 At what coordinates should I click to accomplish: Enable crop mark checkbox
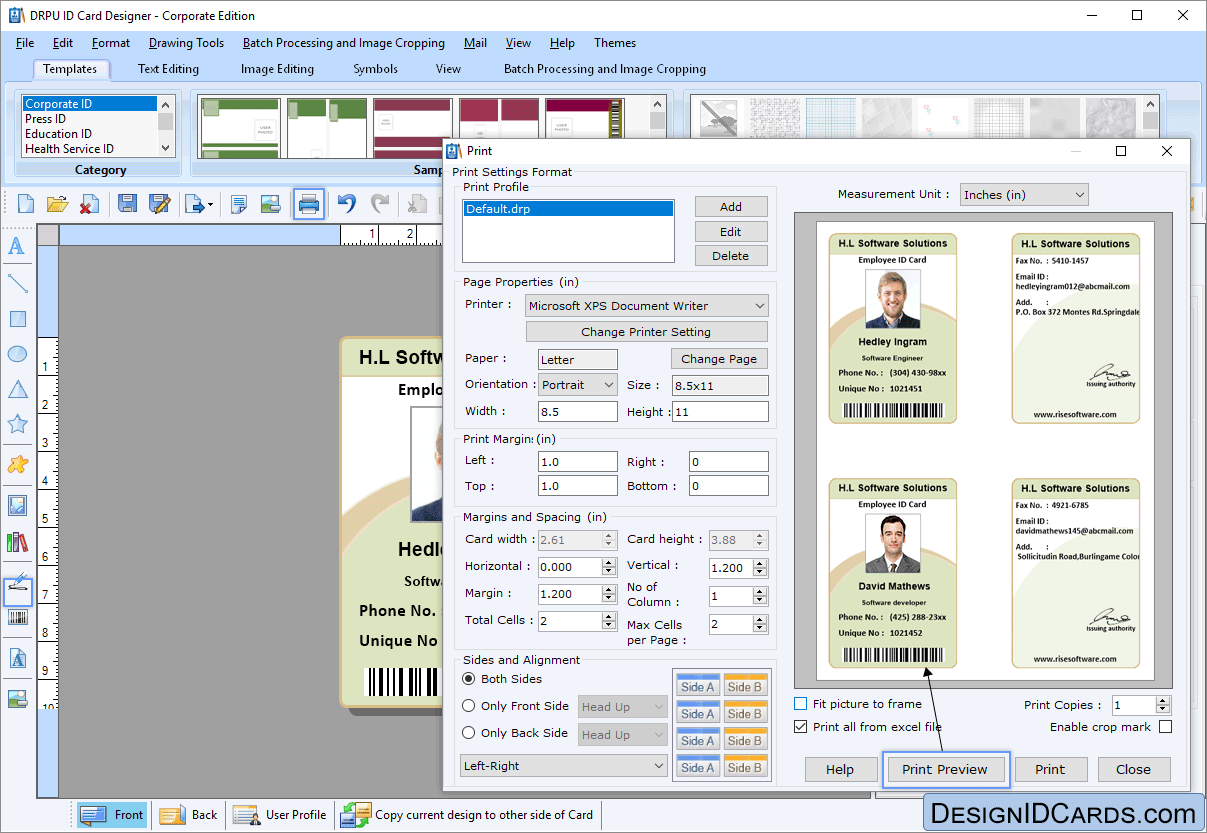1165,727
